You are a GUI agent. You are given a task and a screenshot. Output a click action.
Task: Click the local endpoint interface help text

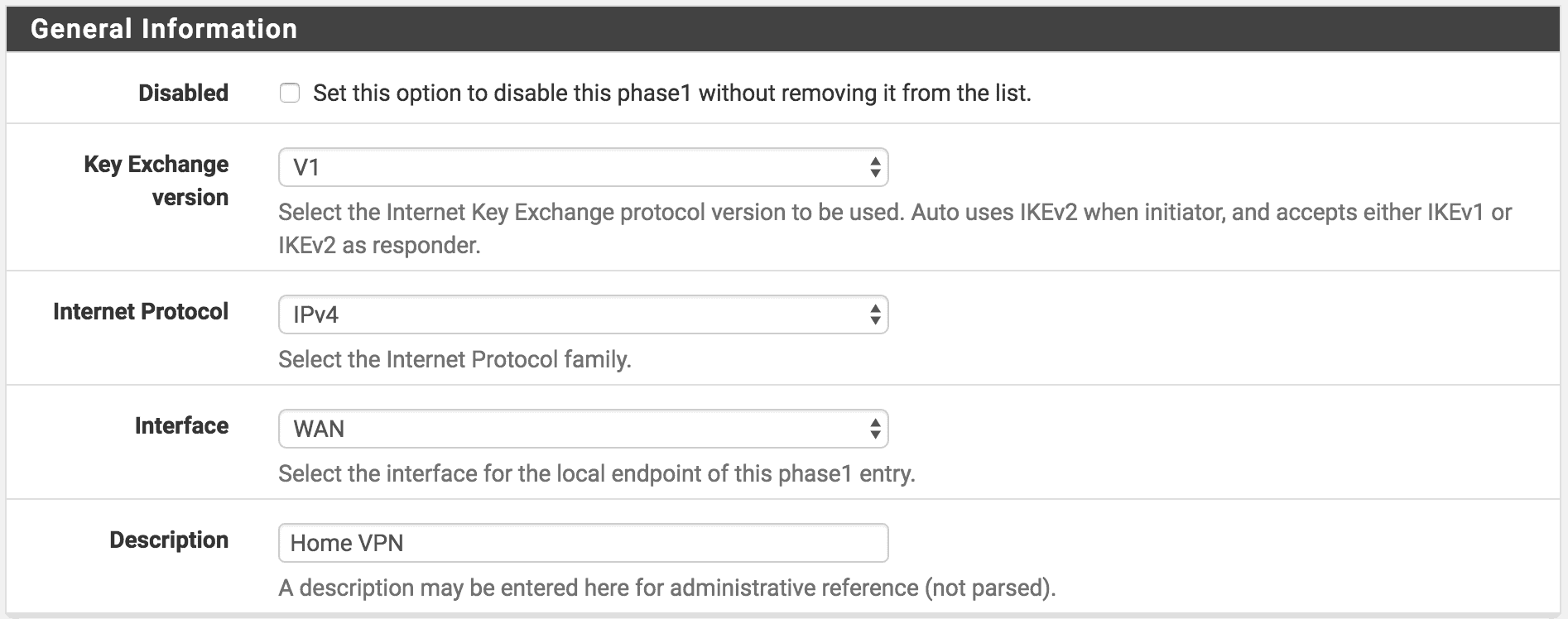596,473
